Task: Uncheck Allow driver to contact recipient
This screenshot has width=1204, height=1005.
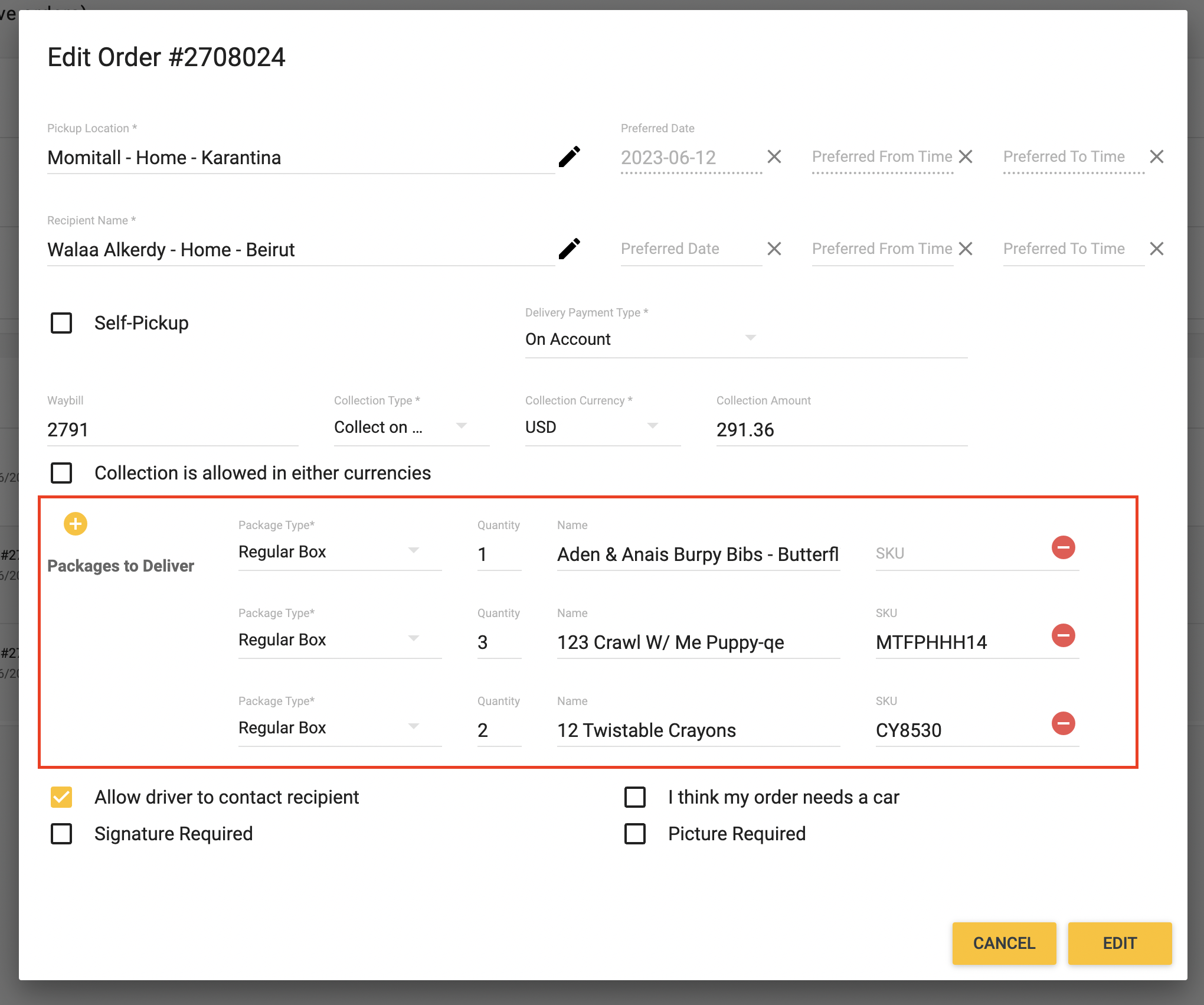Action: click(61, 797)
